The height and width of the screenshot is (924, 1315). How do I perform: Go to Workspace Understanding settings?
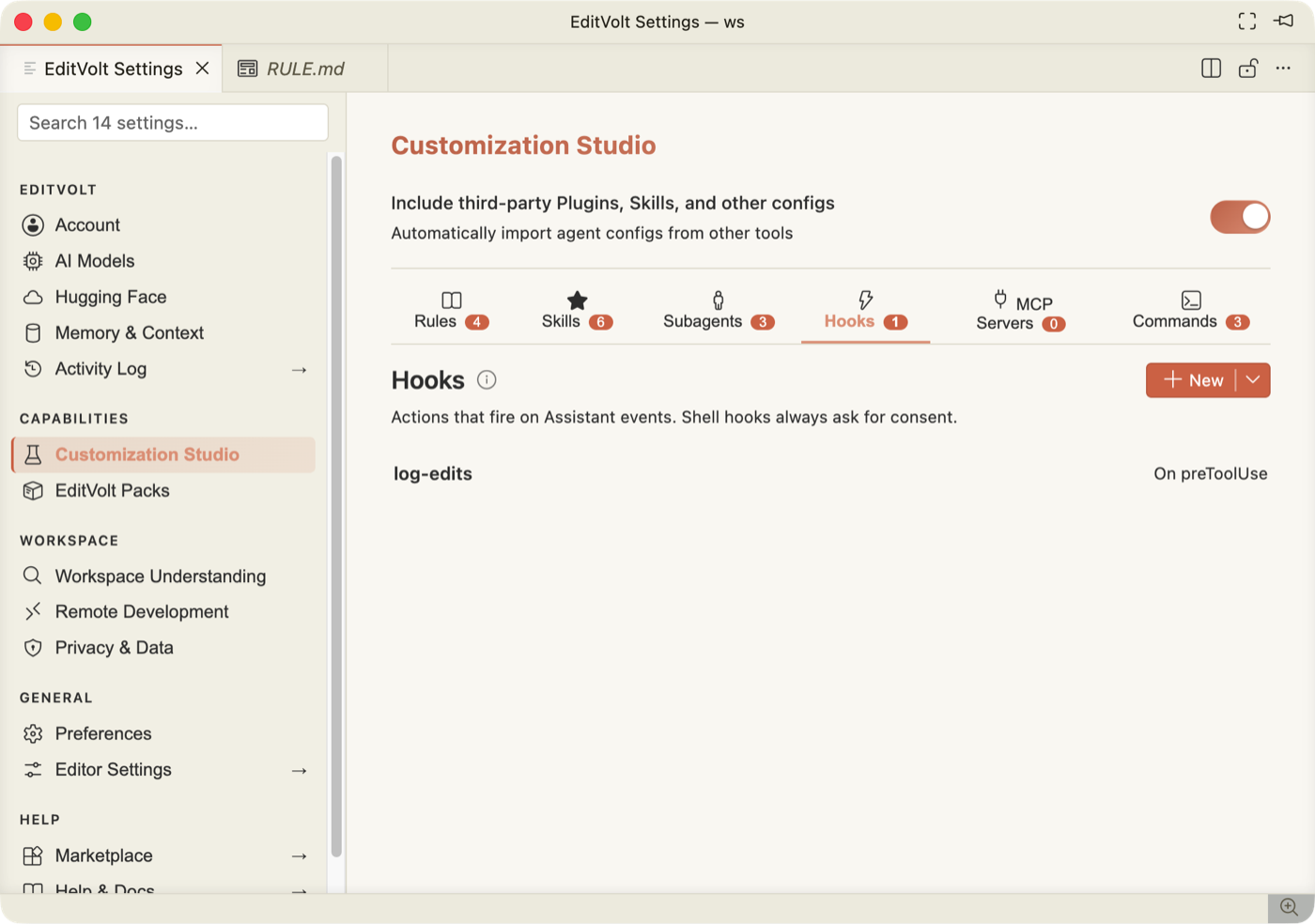pos(163,576)
